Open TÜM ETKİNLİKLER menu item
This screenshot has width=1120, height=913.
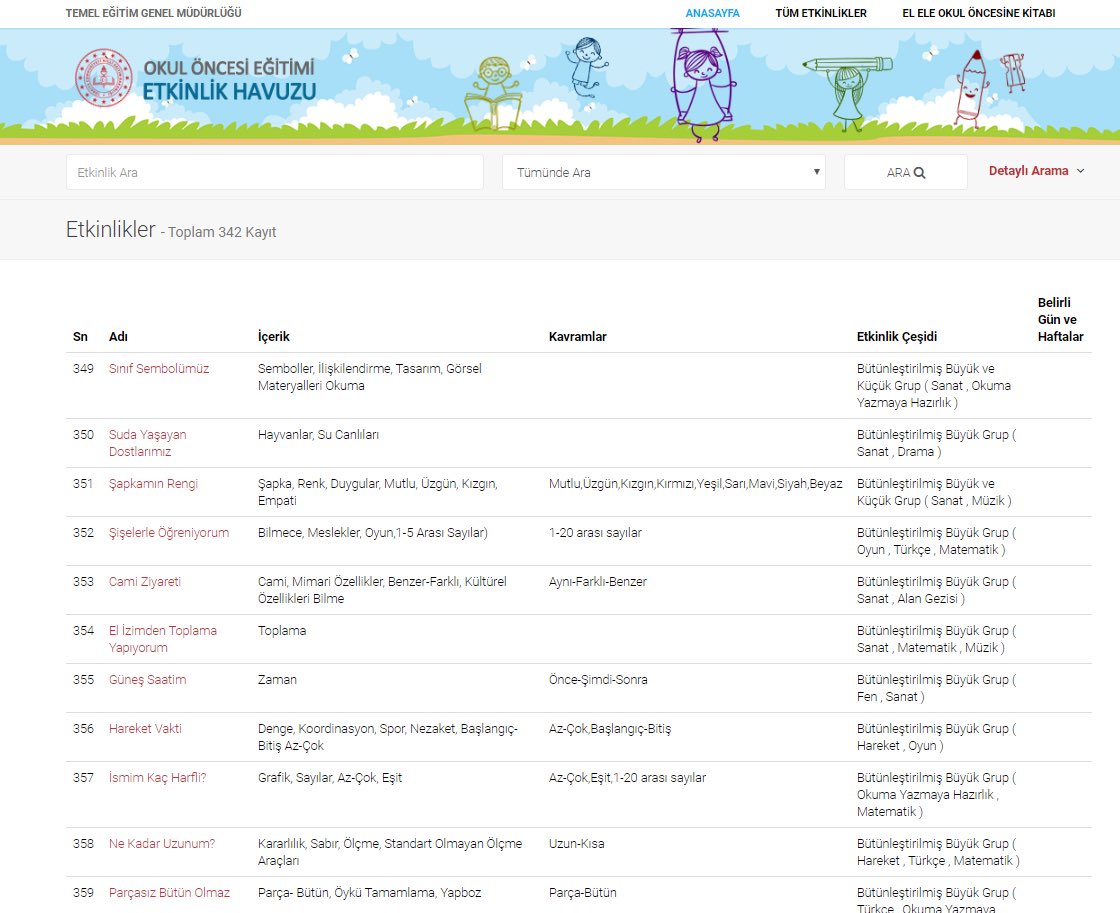click(x=821, y=13)
